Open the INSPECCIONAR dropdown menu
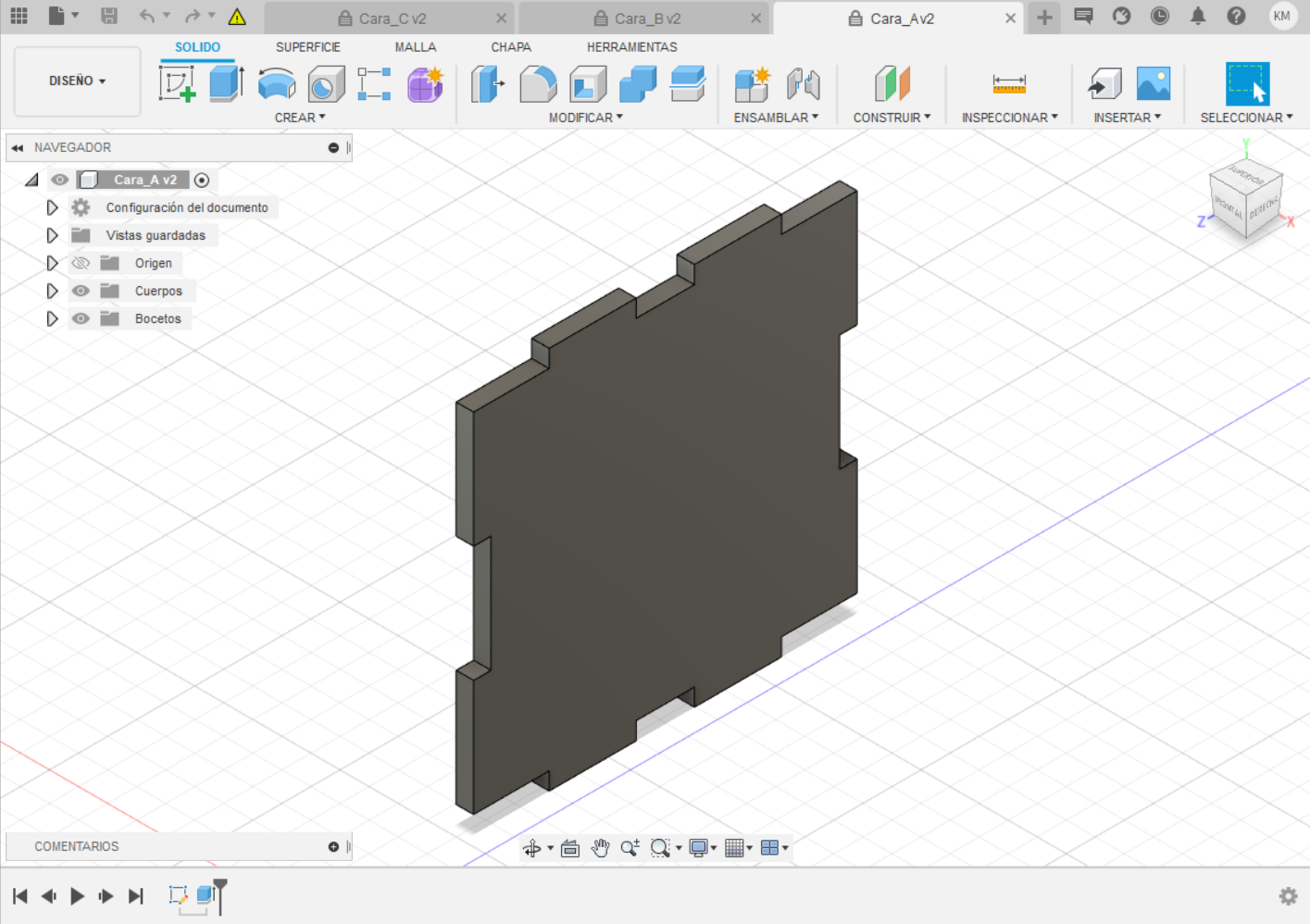 coord(1009,118)
